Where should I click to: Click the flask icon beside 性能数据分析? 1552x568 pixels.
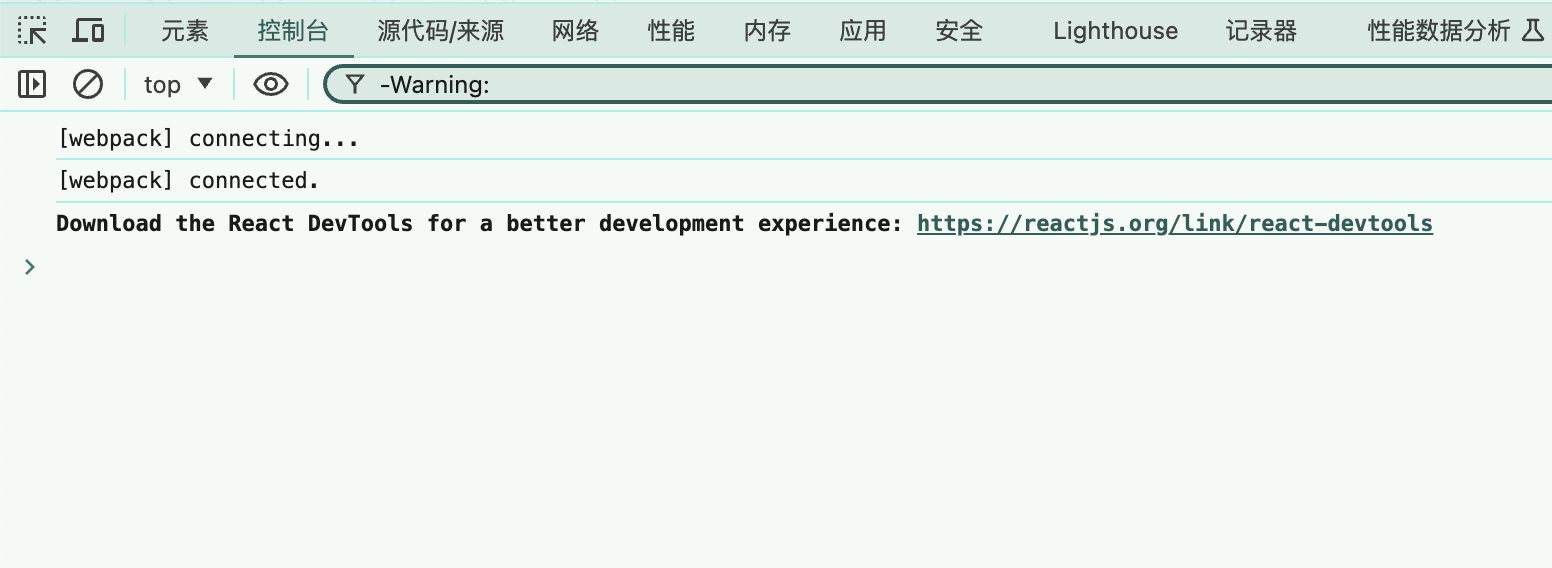[x=1532, y=31]
